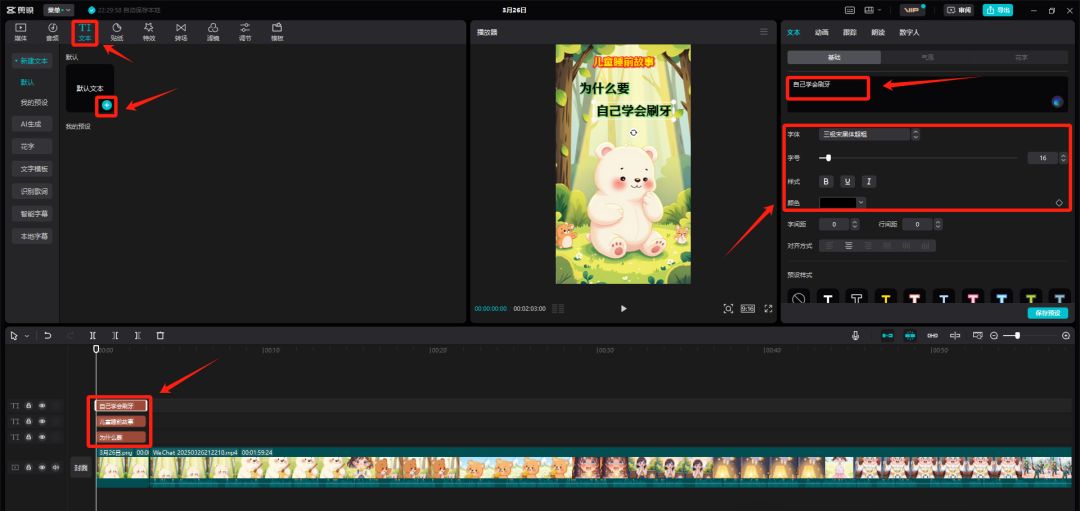
Task: Toggle bold style for the text
Action: [826, 181]
